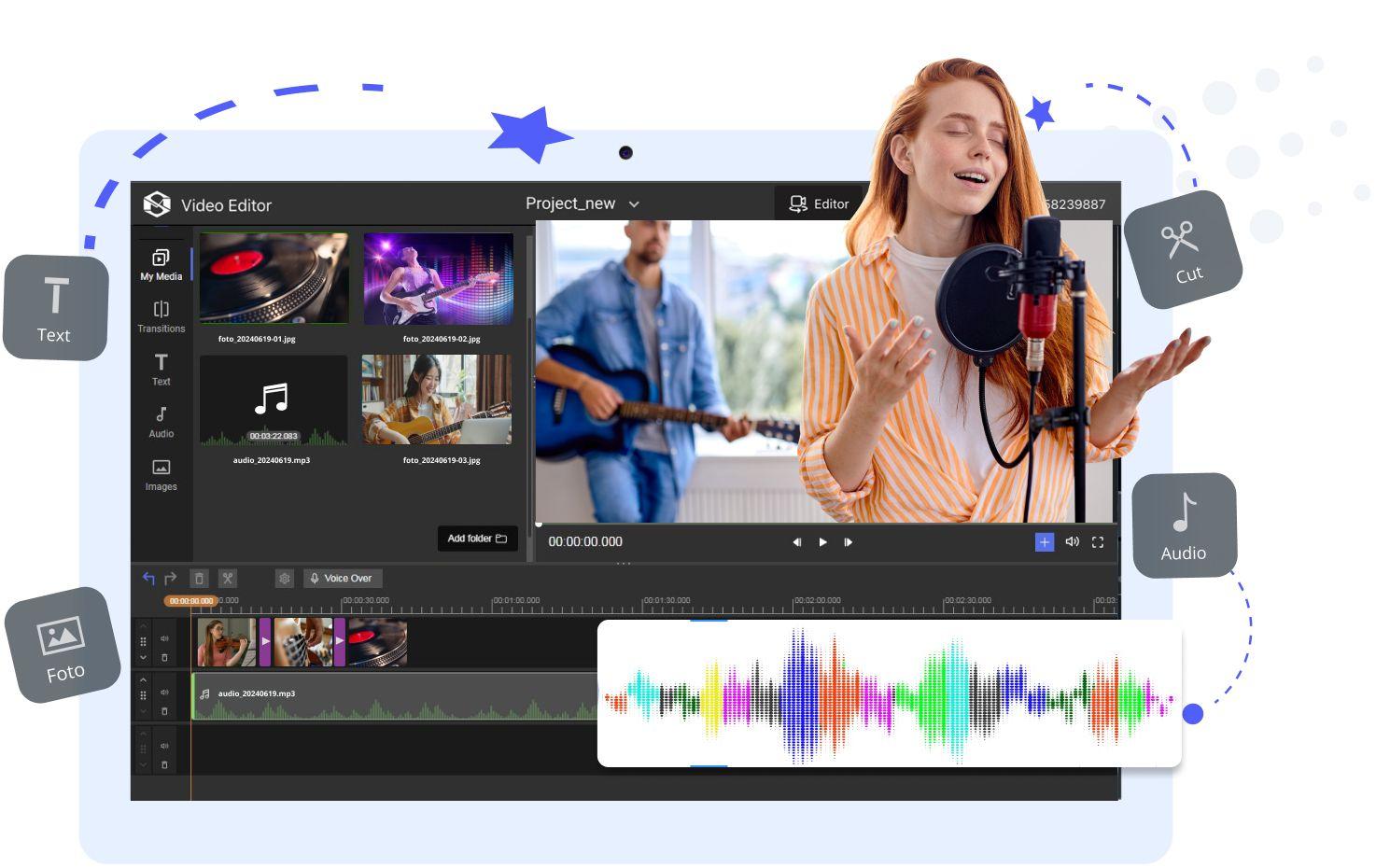Toggle preview volume speaker icon

[x=1072, y=542]
